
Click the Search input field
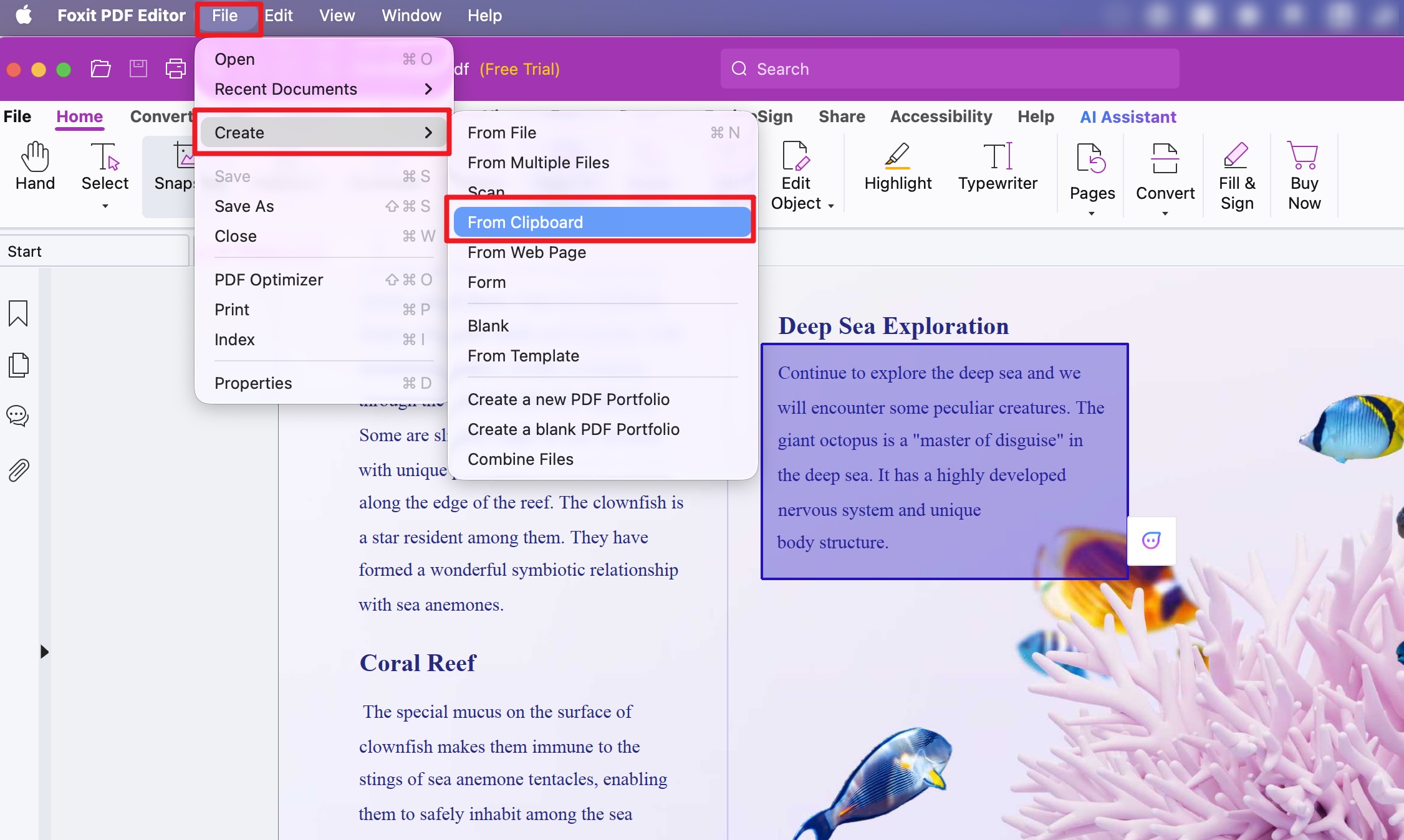(x=950, y=69)
